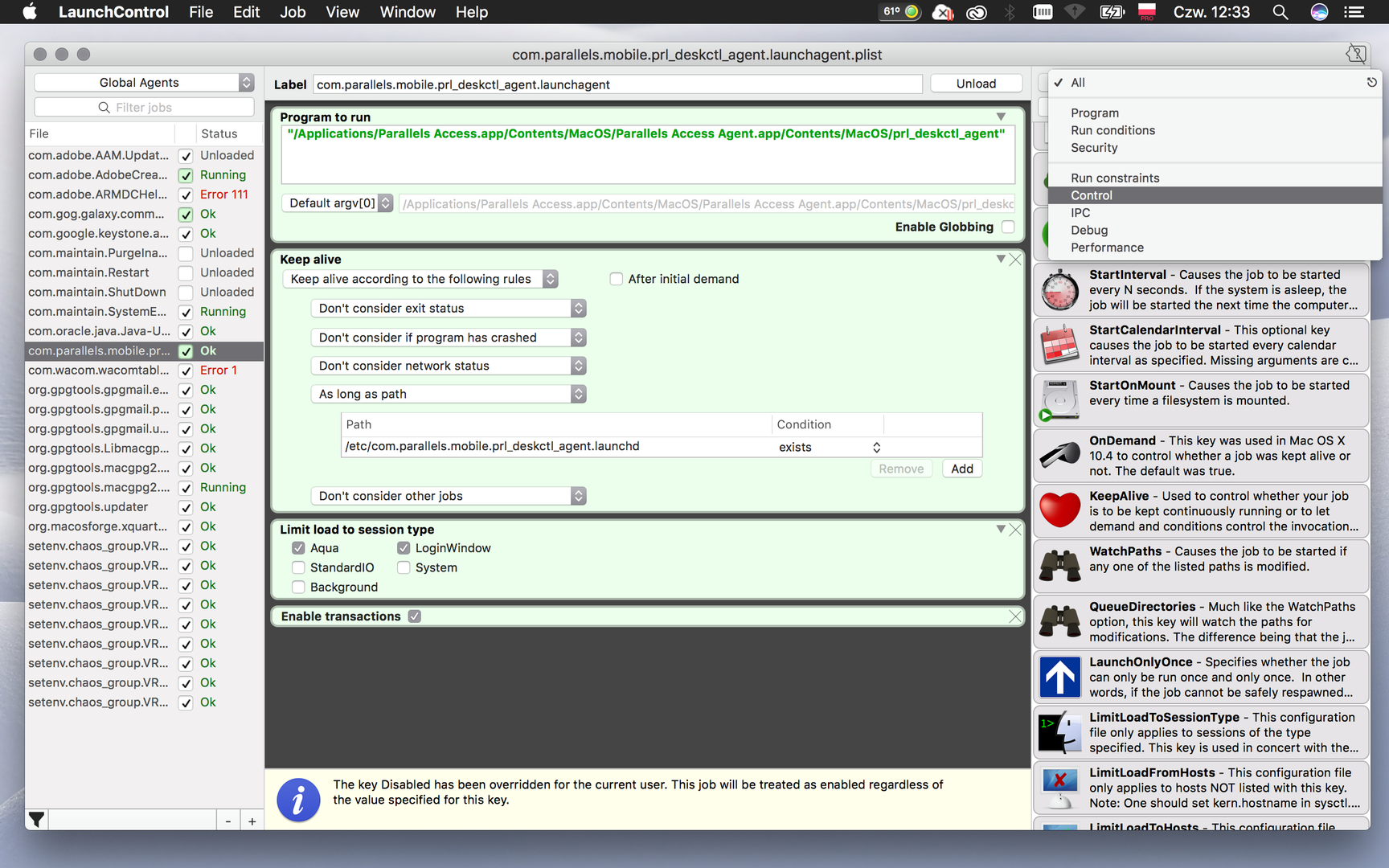Uncheck the LoginWindow session type
Screen dimensions: 1389x868
tap(404, 548)
